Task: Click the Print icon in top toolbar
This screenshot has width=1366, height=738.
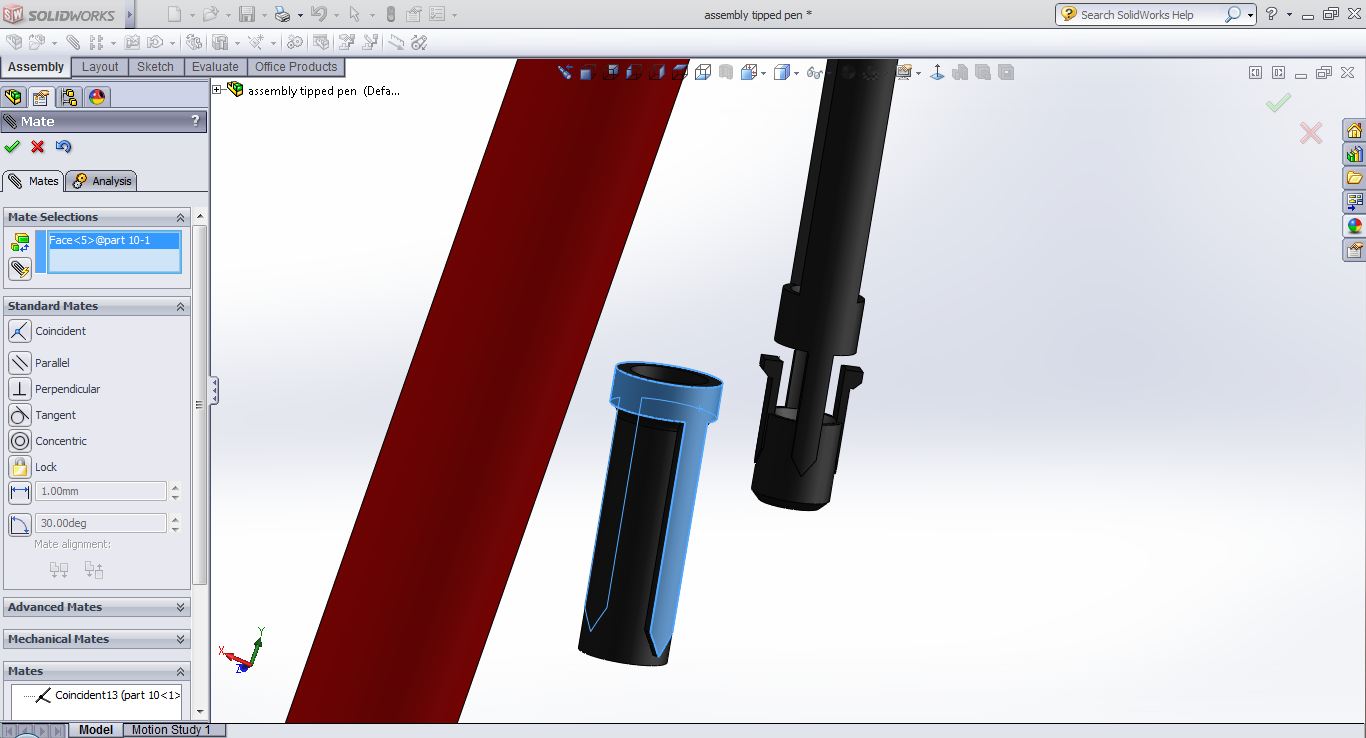Action: pyautogui.click(x=282, y=14)
